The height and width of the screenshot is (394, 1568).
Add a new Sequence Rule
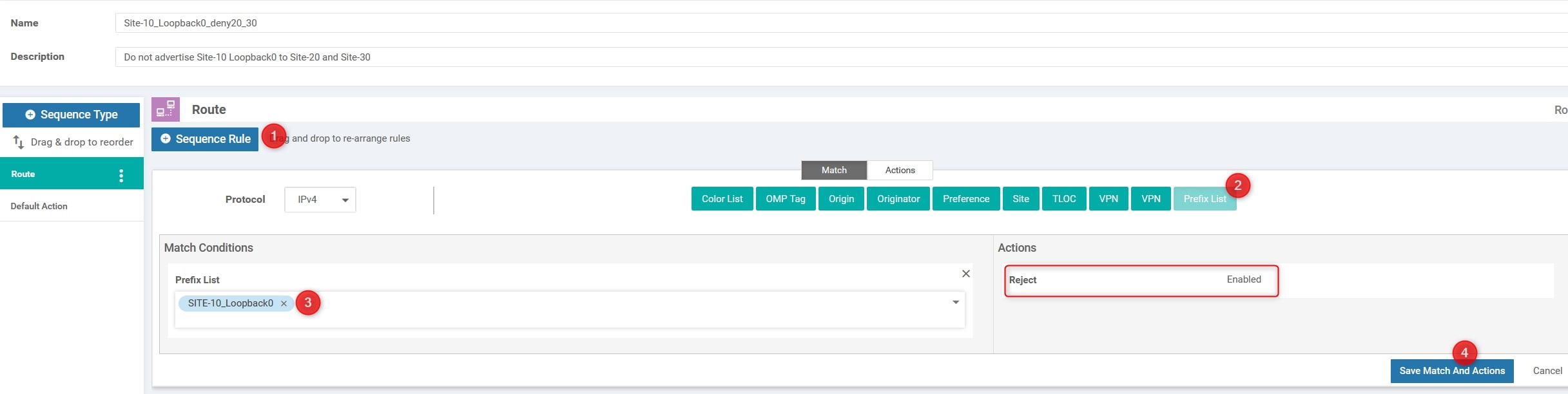coord(205,139)
